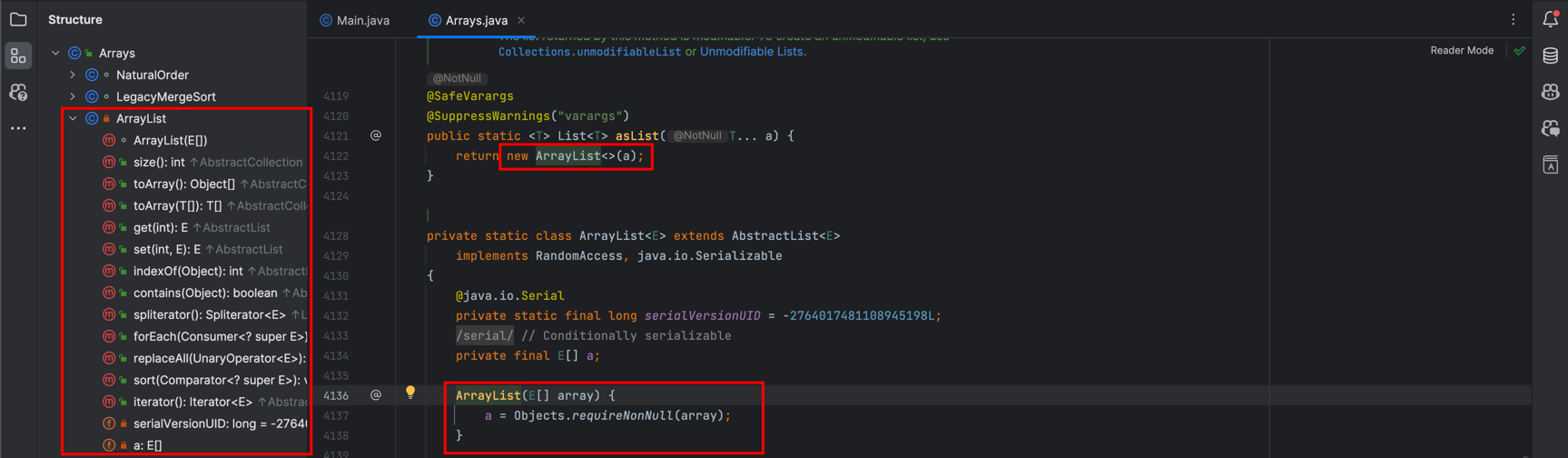Click the light bulb quick-fix icon

pos(410,393)
